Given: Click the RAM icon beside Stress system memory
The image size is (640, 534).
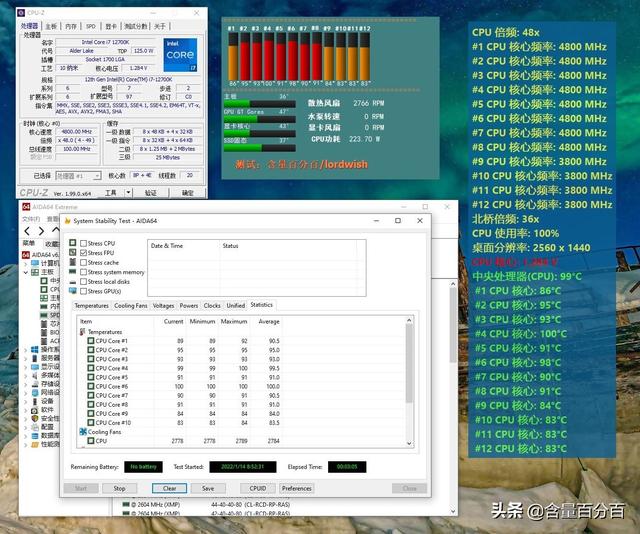Looking at the screenshot, I should coord(73,272).
